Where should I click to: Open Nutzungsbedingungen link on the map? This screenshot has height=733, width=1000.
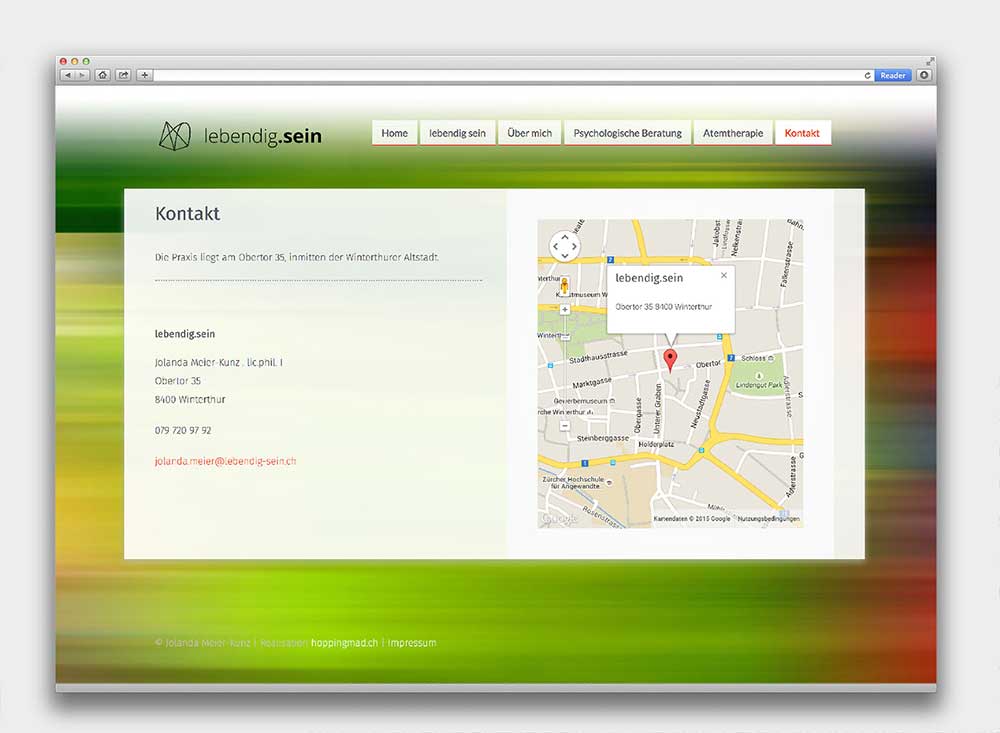768,519
